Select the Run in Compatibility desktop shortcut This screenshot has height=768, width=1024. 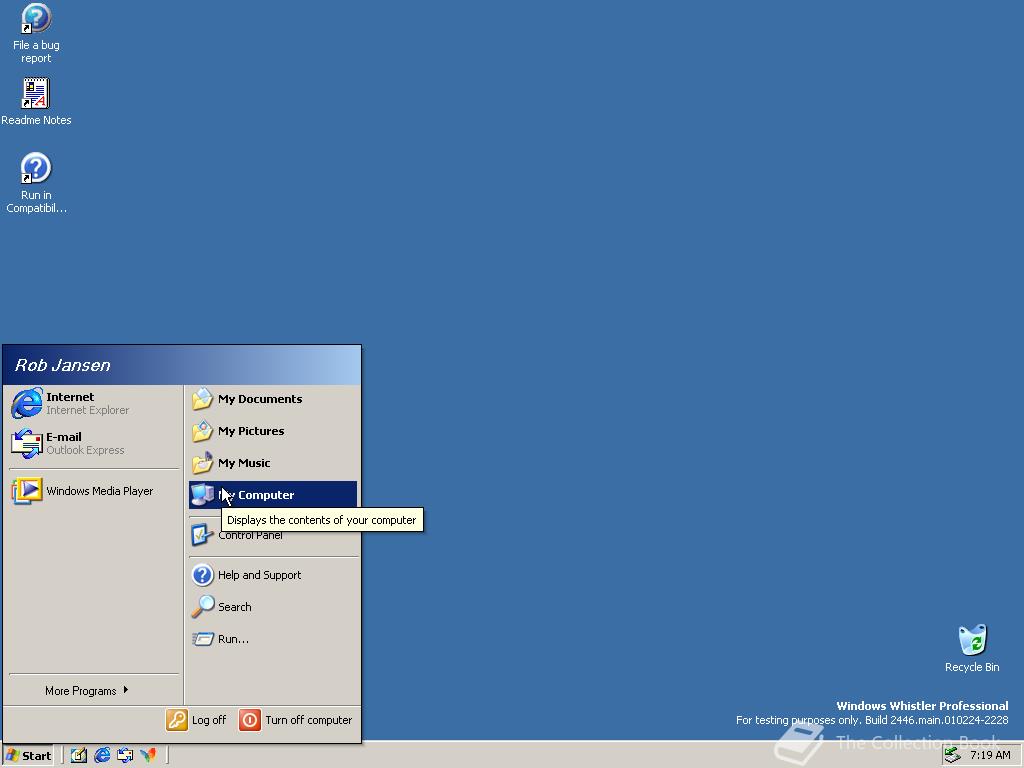(x=36, y=183)
